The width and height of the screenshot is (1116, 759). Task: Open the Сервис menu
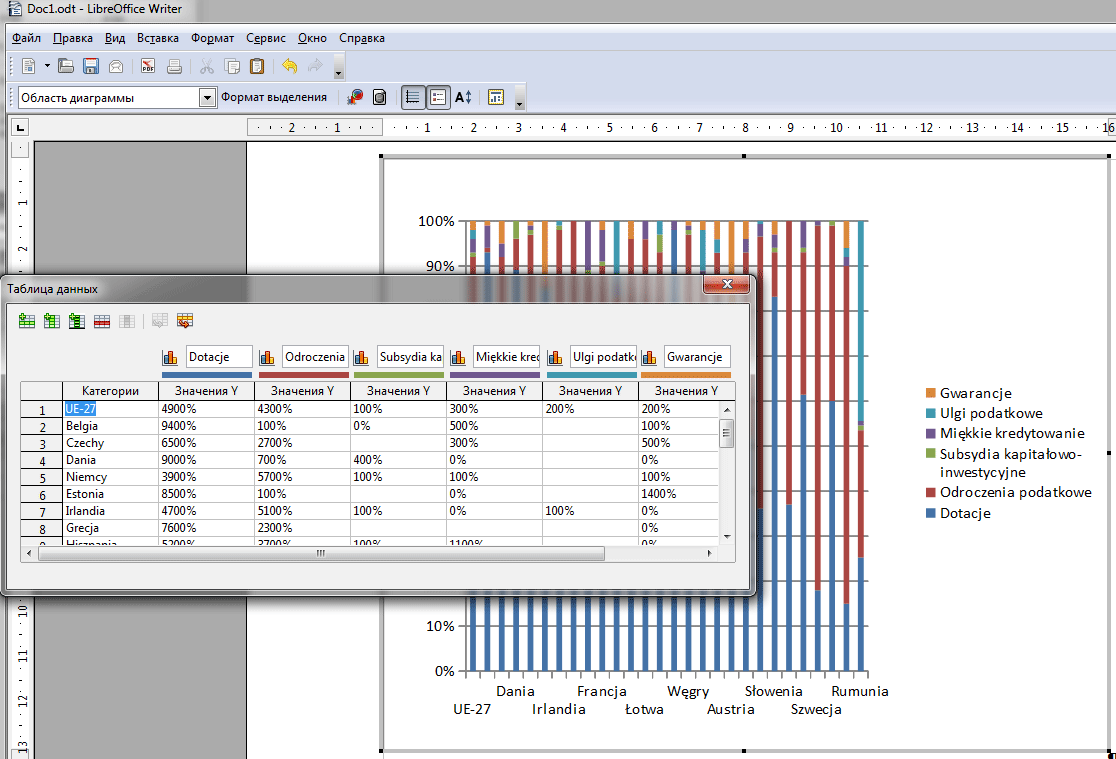coord(266,38)
